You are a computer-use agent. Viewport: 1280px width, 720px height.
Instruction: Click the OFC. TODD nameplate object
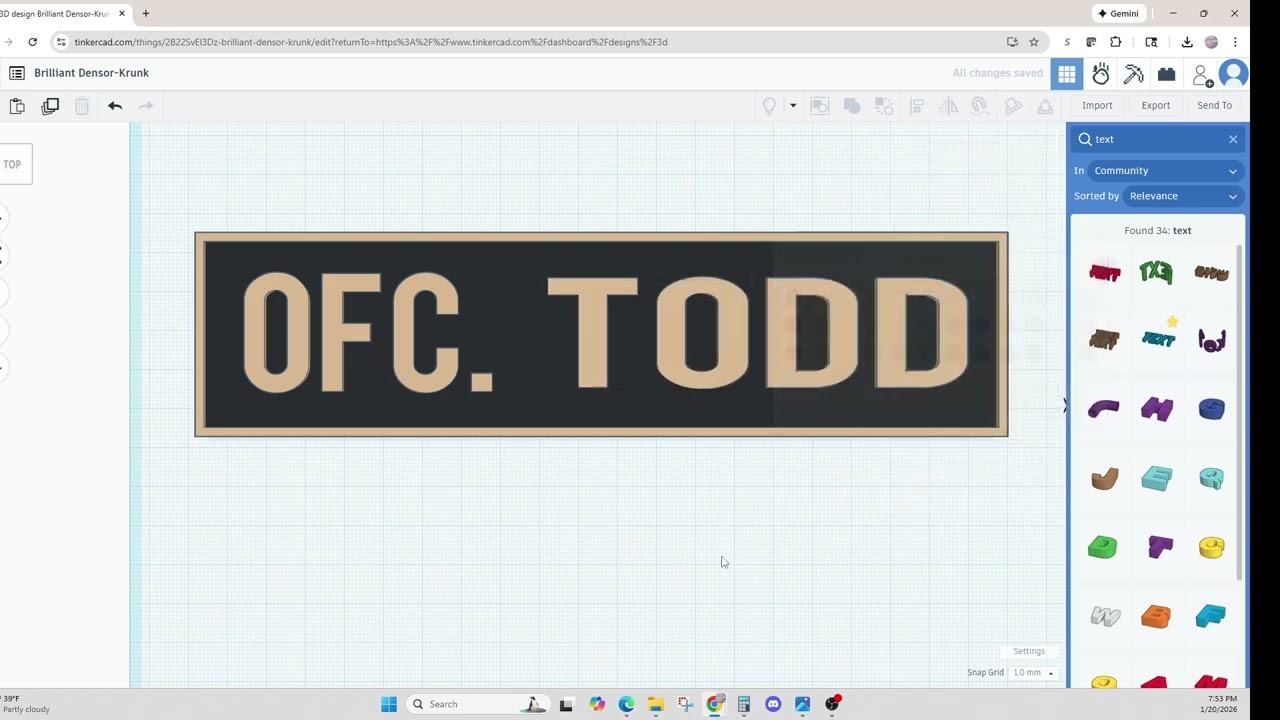601,335
